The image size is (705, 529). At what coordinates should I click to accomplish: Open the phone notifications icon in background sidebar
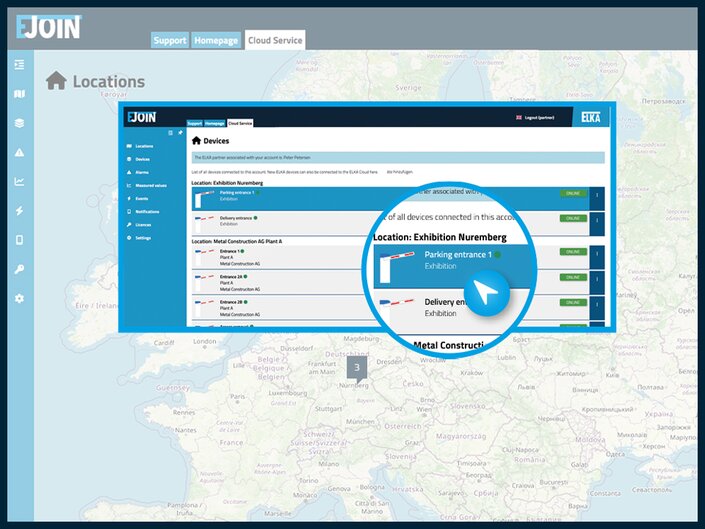point(19,240)
